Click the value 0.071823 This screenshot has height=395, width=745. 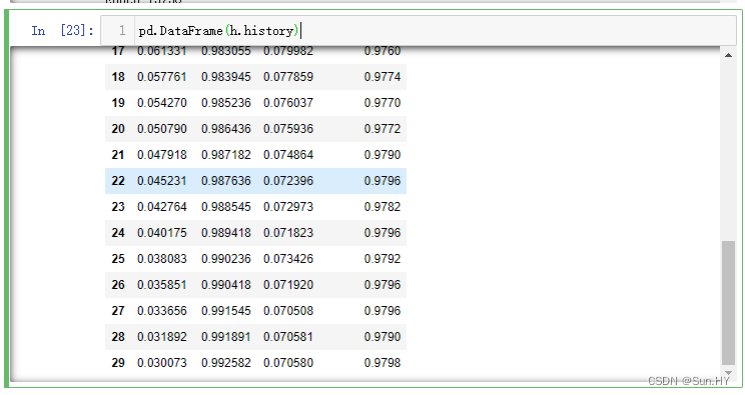288,233
